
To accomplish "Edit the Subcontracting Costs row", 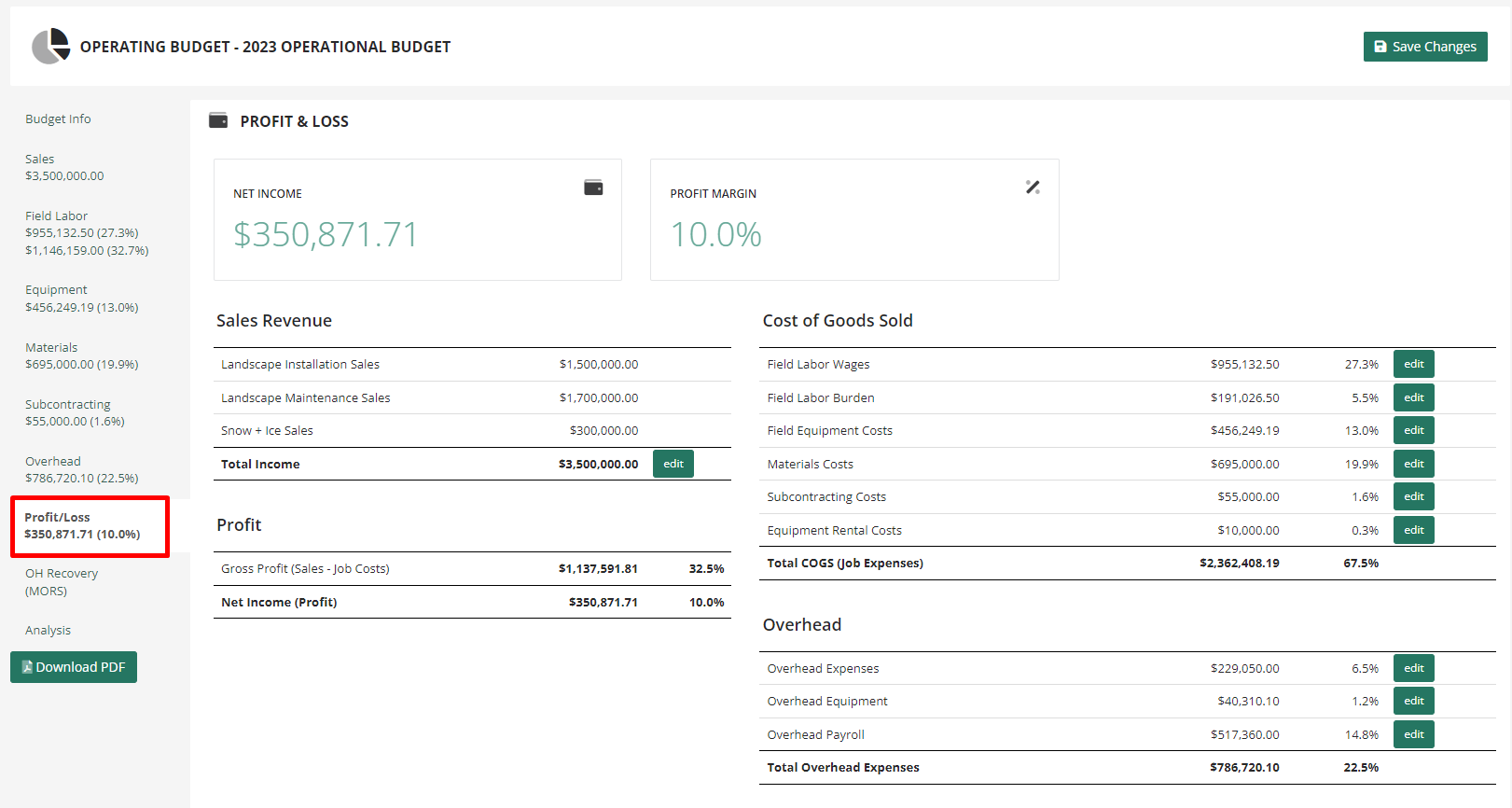I will click(x=1414, y=496).
